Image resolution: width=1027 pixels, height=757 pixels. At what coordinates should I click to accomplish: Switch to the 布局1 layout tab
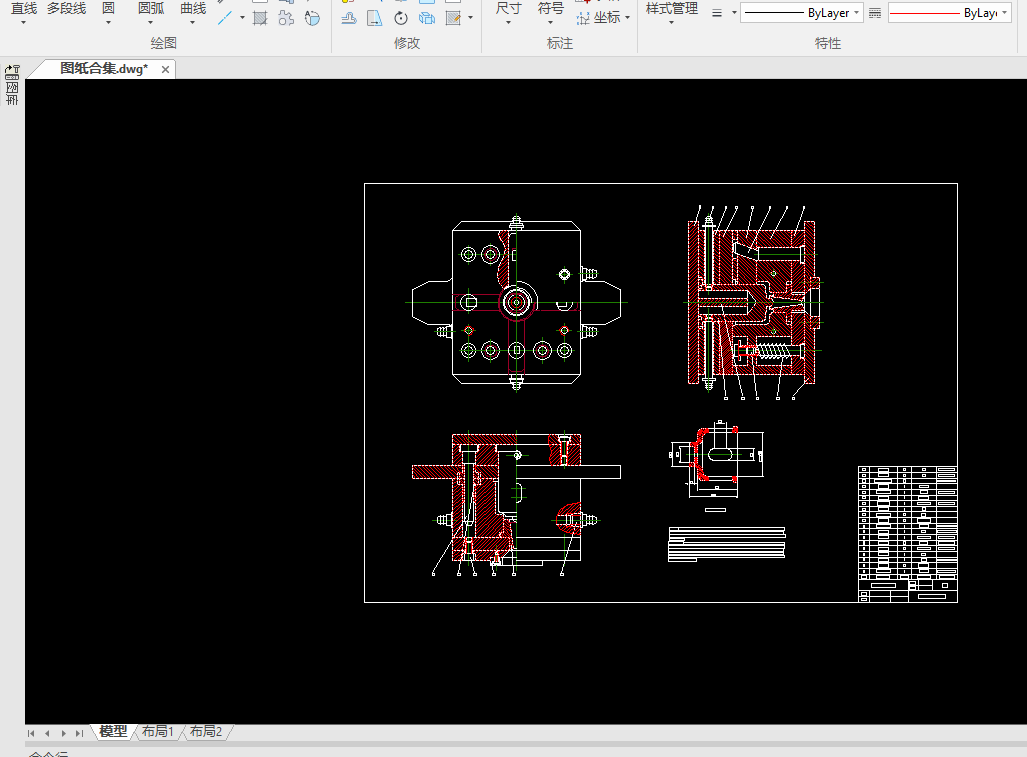tap(158, 732)
